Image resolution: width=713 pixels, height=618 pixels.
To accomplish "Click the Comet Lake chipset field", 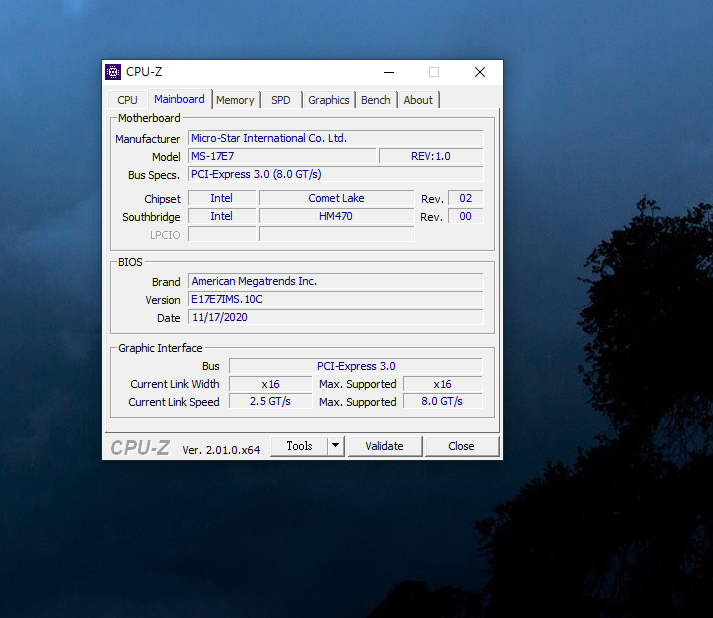I will (336, 198).
